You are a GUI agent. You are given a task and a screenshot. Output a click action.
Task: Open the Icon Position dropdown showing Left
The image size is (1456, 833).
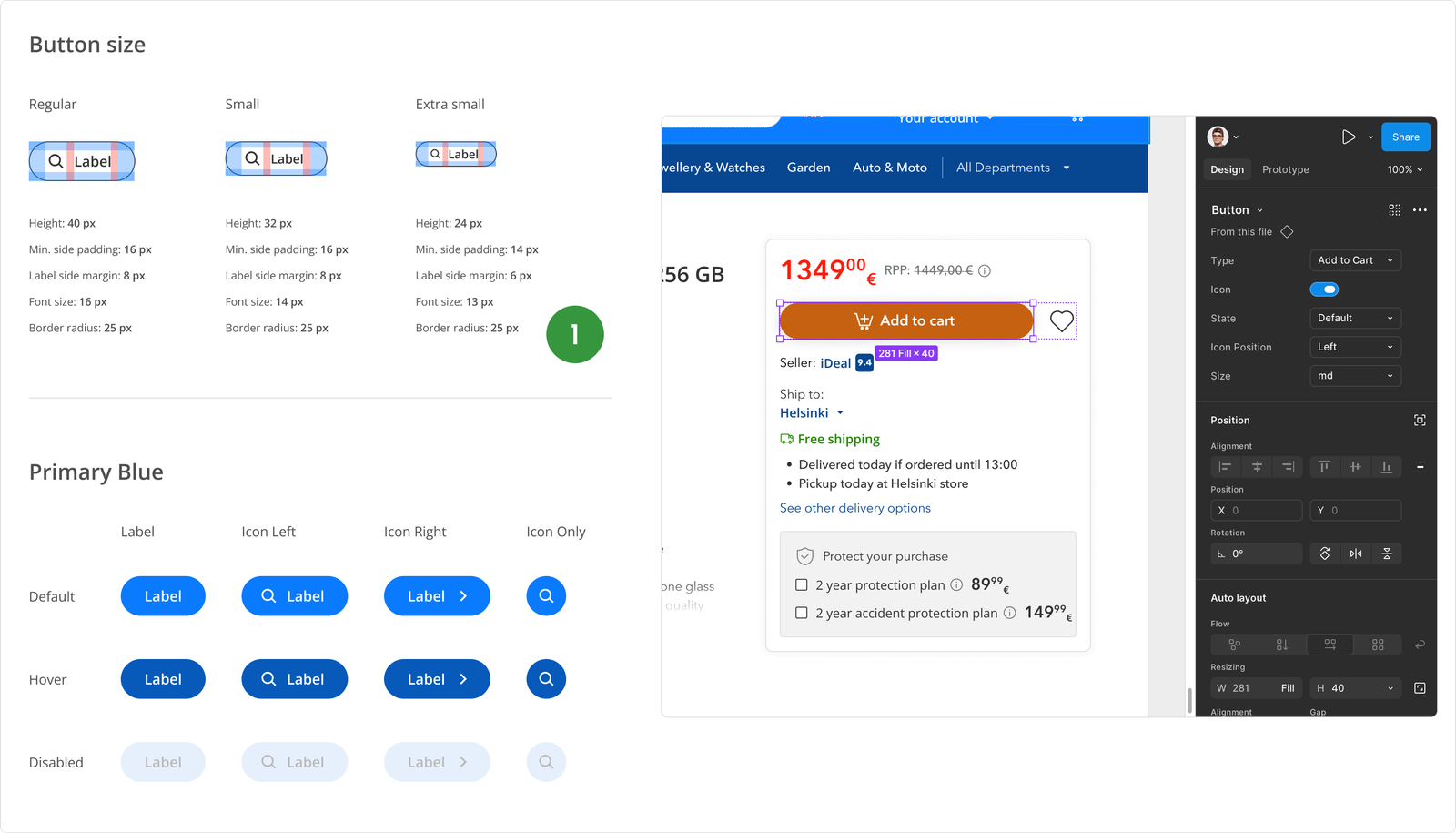pos(1355,347)
